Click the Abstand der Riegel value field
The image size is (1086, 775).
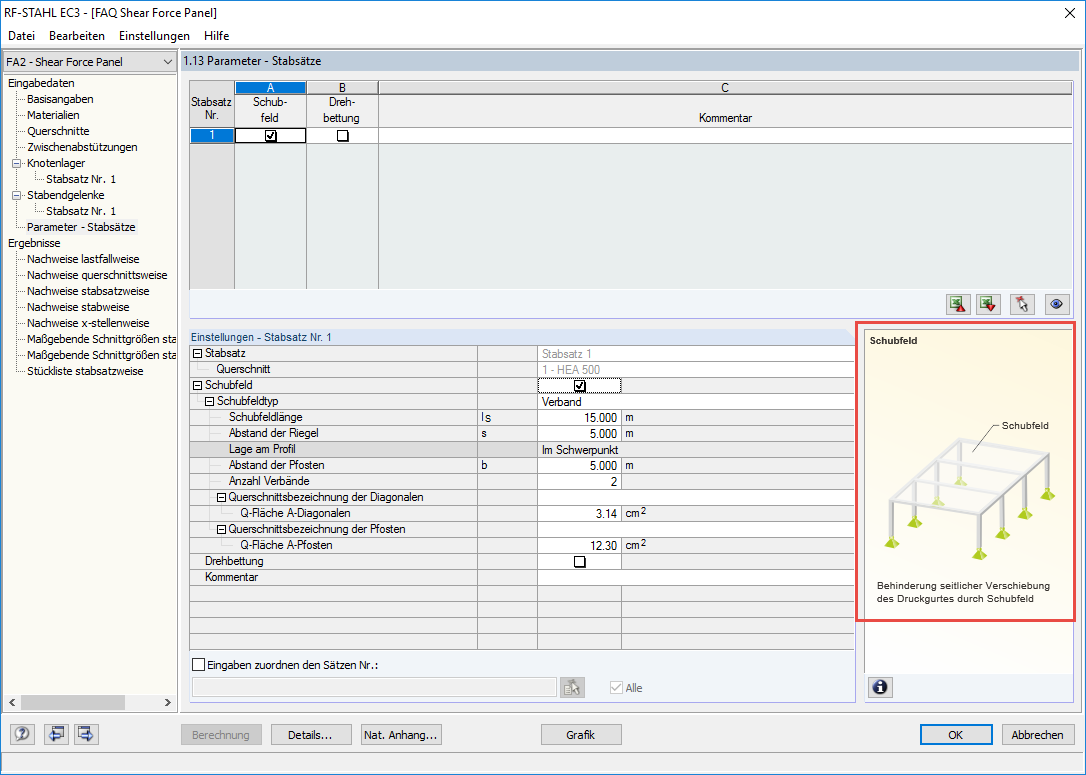[579, 434]
